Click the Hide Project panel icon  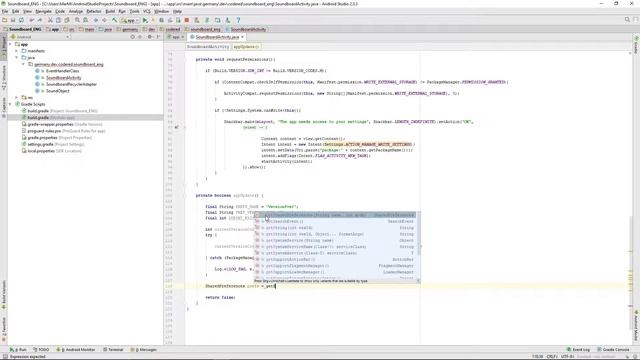[158, 37]
